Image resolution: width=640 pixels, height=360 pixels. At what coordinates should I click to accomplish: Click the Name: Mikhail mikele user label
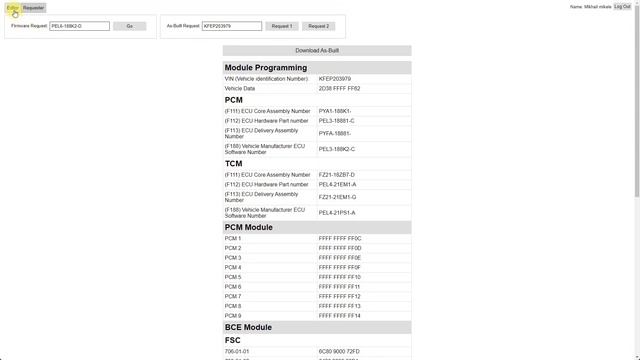pos(591,7)
